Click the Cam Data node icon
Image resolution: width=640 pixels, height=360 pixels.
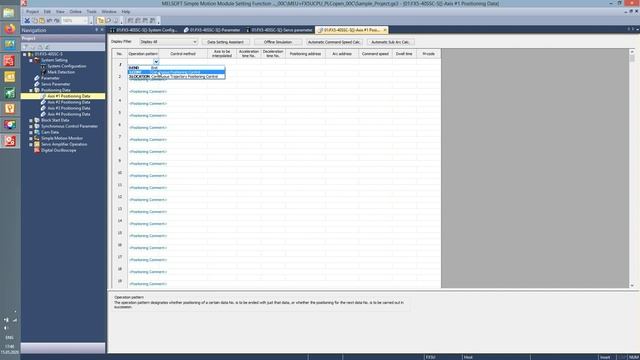pos(37,132)
